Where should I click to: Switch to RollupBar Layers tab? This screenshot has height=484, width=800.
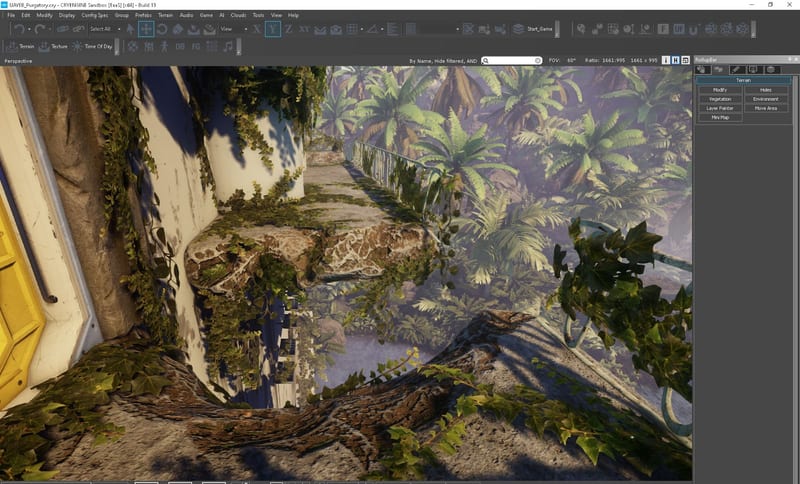coord(771,69)
